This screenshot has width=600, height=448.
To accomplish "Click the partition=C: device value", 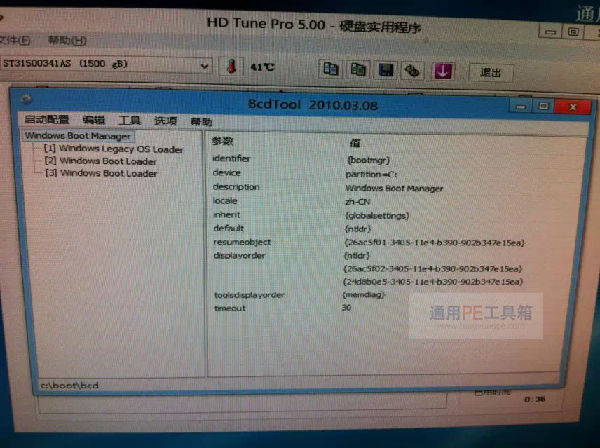I will tap(371, 174).
